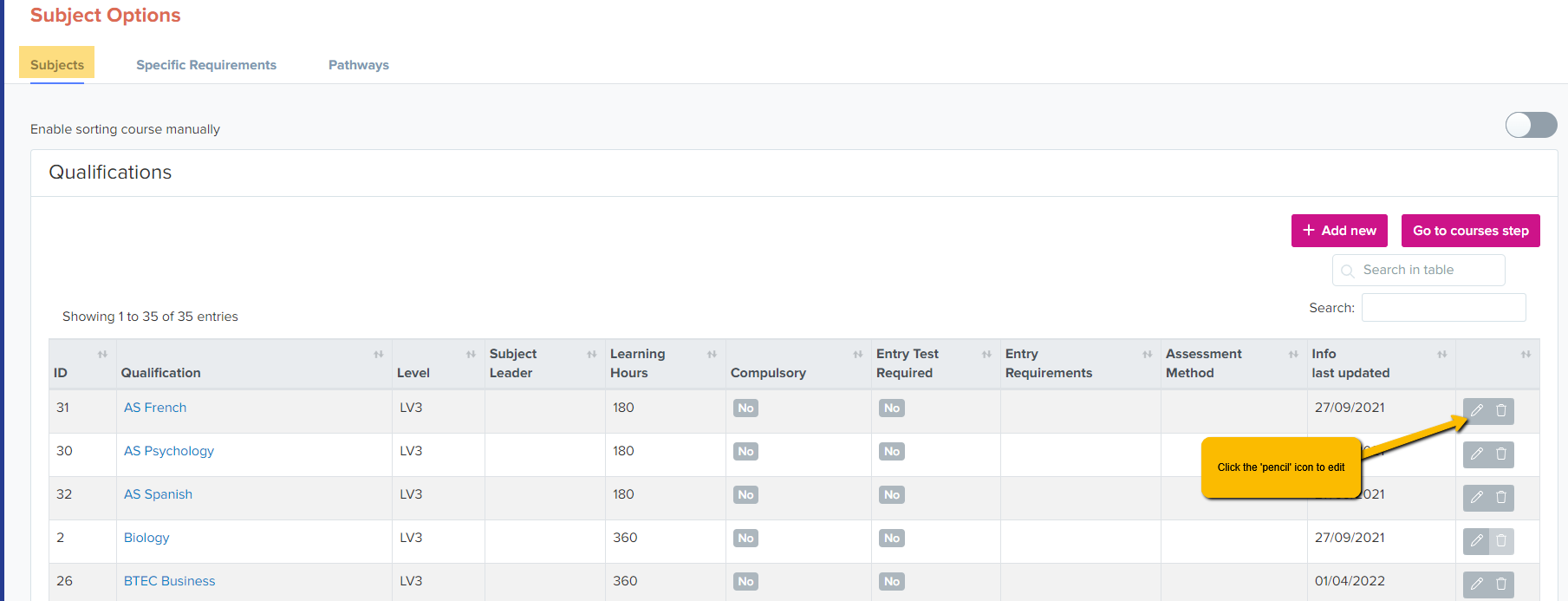Image resolution: width=1568 pixels, height=601 pixels.
Task: Remove AS Spanish using its trash icon
Action: coord(1501,497)
